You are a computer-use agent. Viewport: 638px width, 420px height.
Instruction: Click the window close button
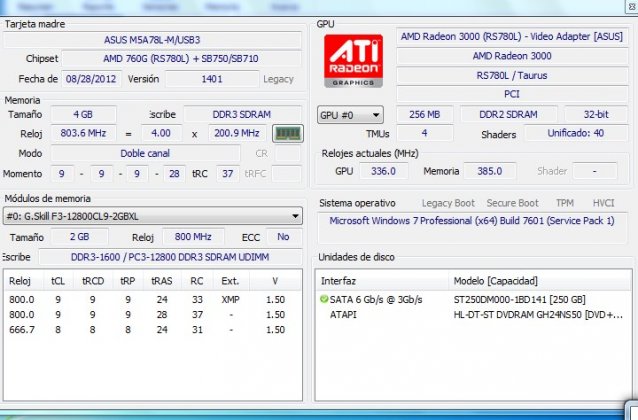pyautogui.click(x=632, y=7)
